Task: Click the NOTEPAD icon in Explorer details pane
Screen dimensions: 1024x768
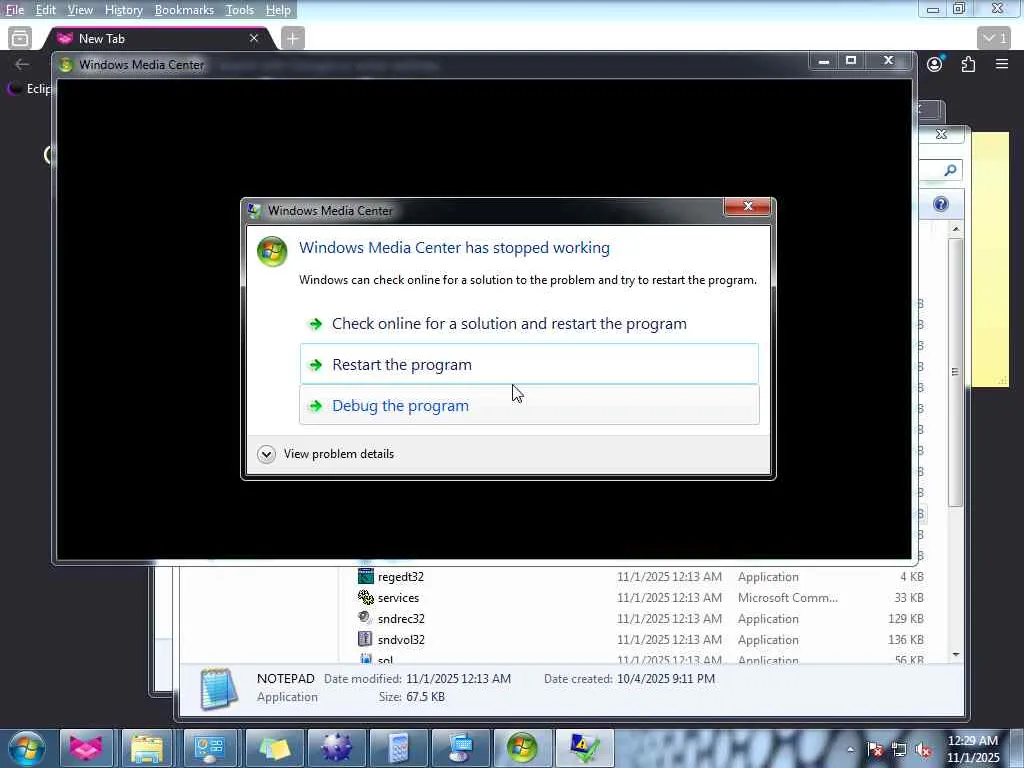Action: [219, 688]
